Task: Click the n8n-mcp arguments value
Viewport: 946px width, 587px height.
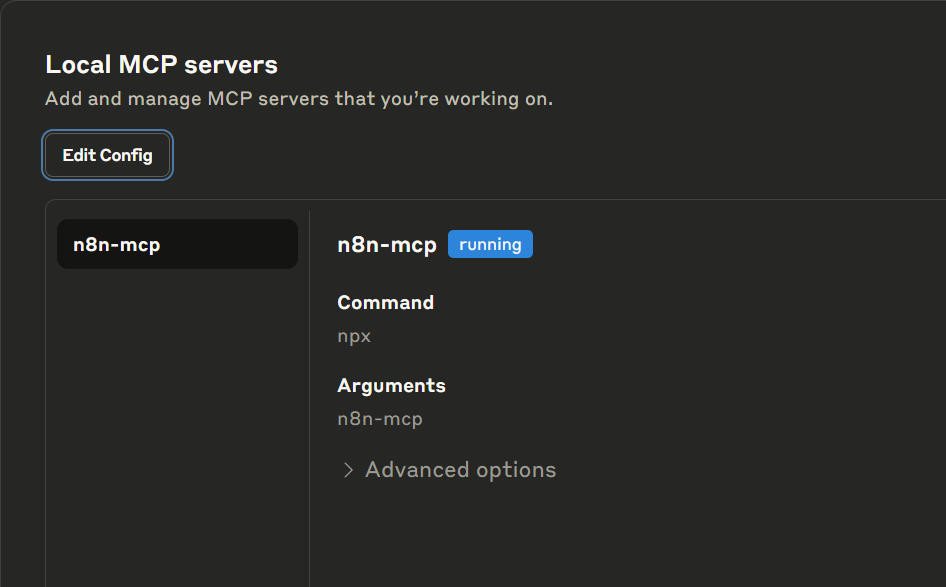Action: tap(380, 419)
